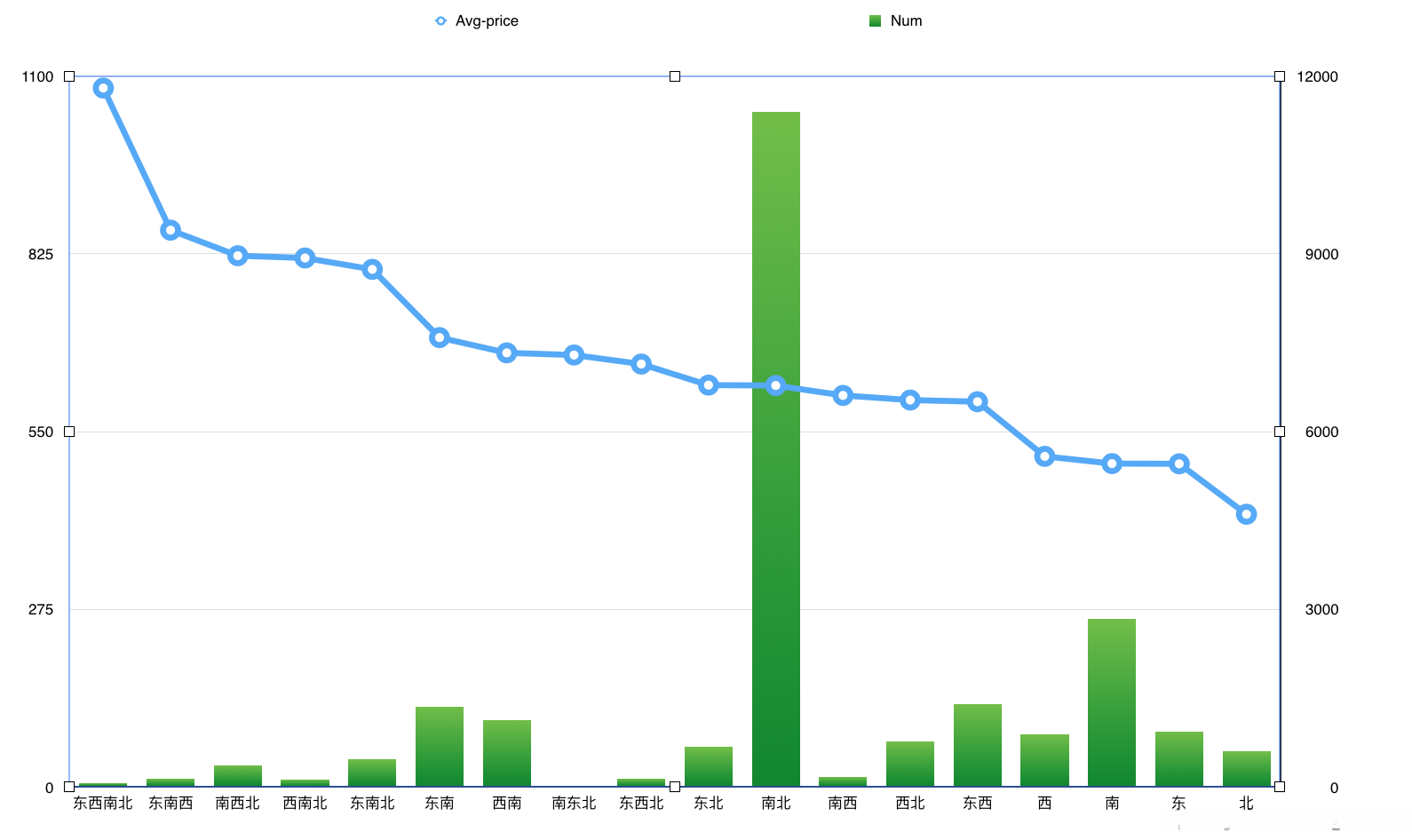This screenshot has width=1412, height=840.
Task: Click the green bar above the 南 label
Action: [x=1112, y=701]
